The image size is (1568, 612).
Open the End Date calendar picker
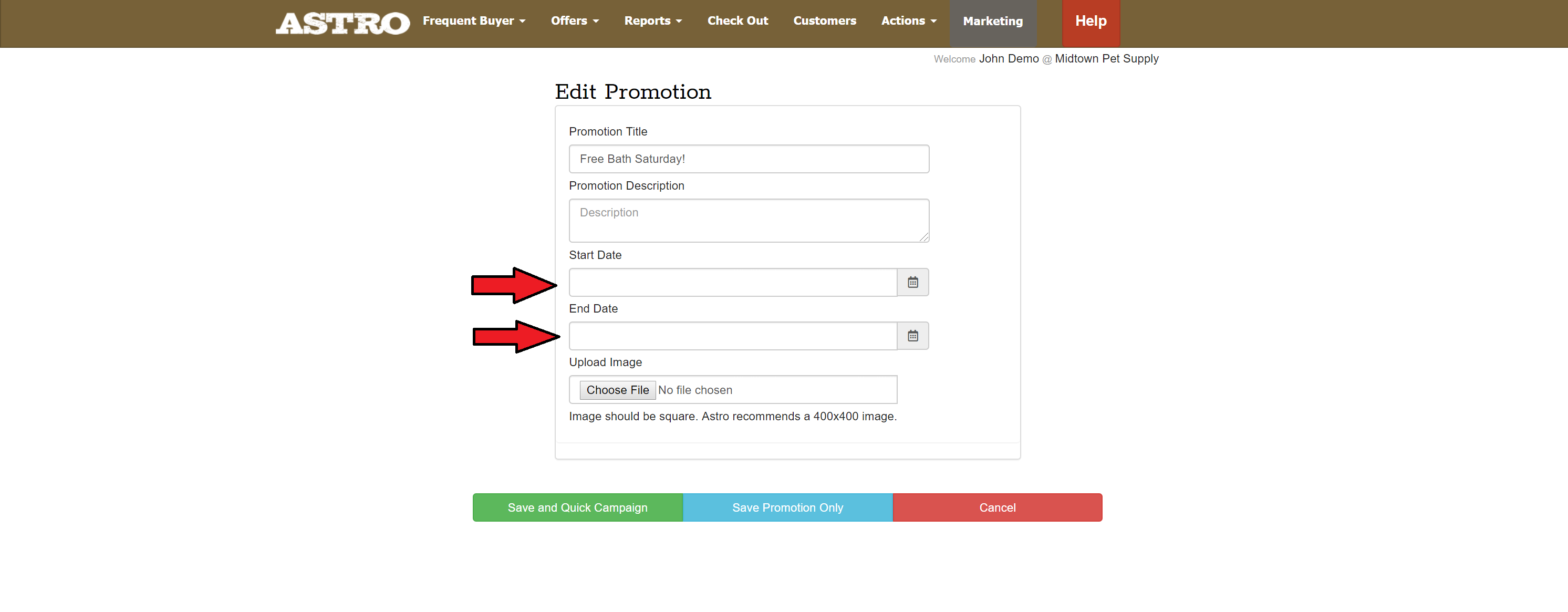912,336
